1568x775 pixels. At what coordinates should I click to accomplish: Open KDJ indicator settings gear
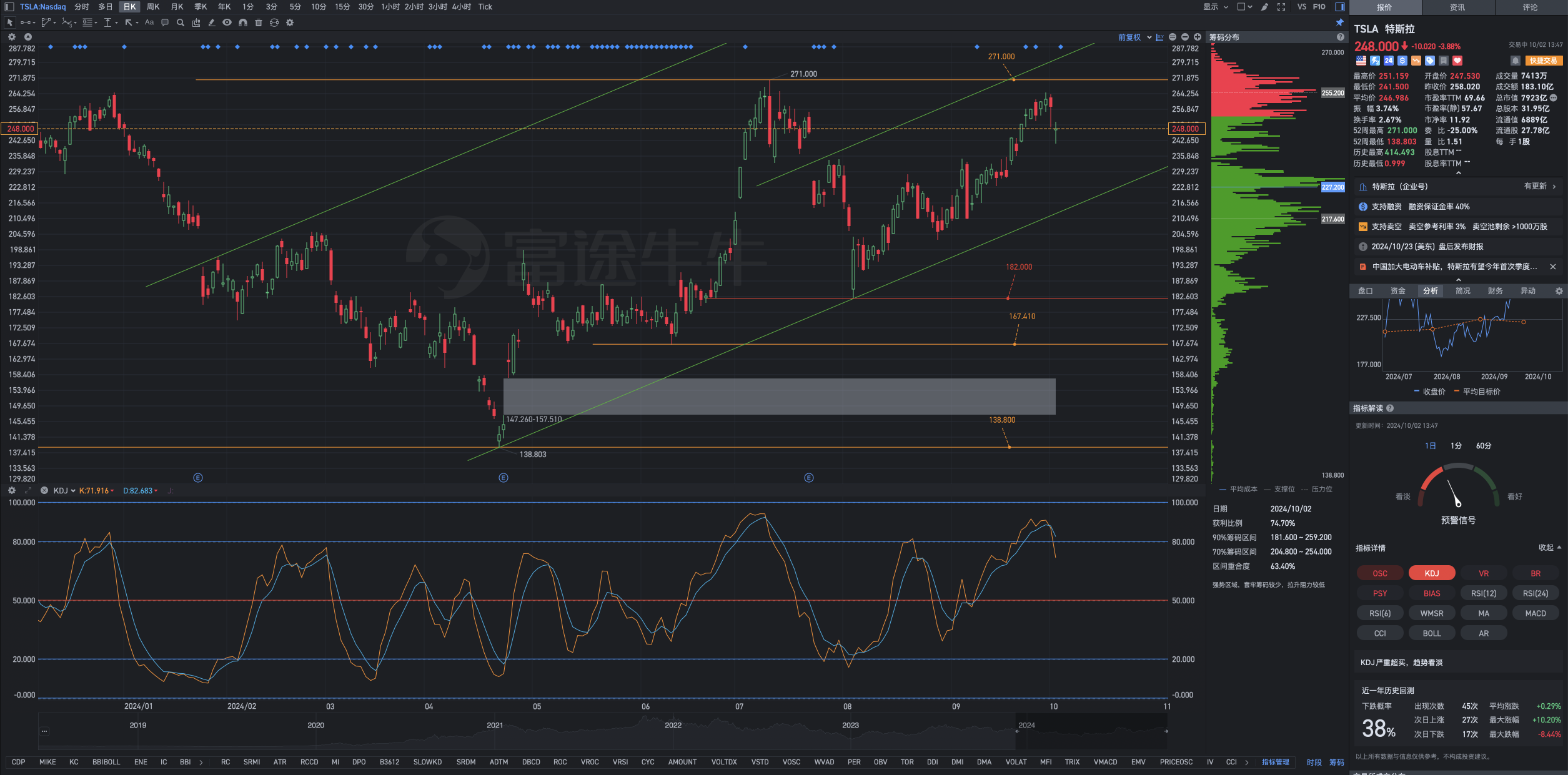(11, 490)
